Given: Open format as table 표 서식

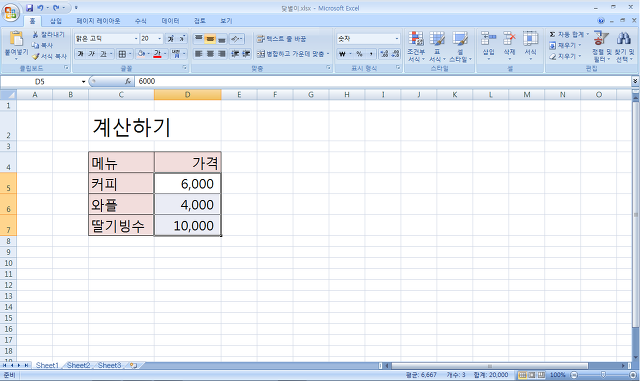Looking at the screenshot, I should pyautogui.click(x=437, y=46).
